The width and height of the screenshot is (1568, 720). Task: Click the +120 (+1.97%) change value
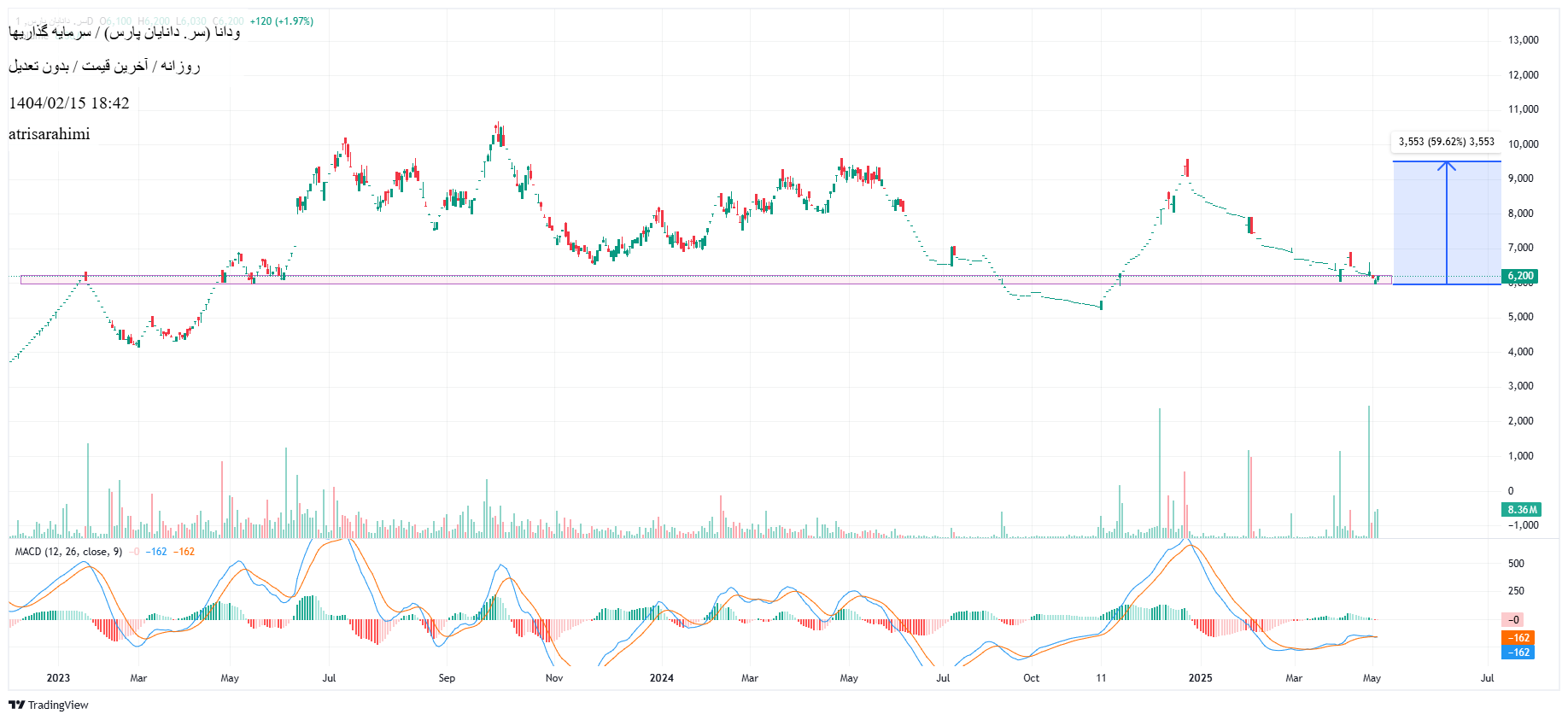tap(281, 21)
